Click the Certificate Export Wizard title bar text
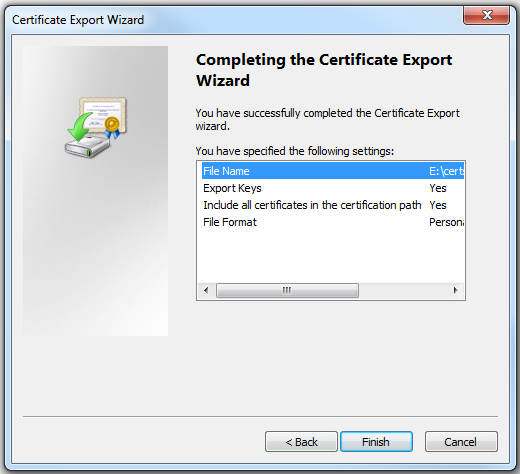Image resolution: width=520 pixels, height=474 pixels. point(78,20)
